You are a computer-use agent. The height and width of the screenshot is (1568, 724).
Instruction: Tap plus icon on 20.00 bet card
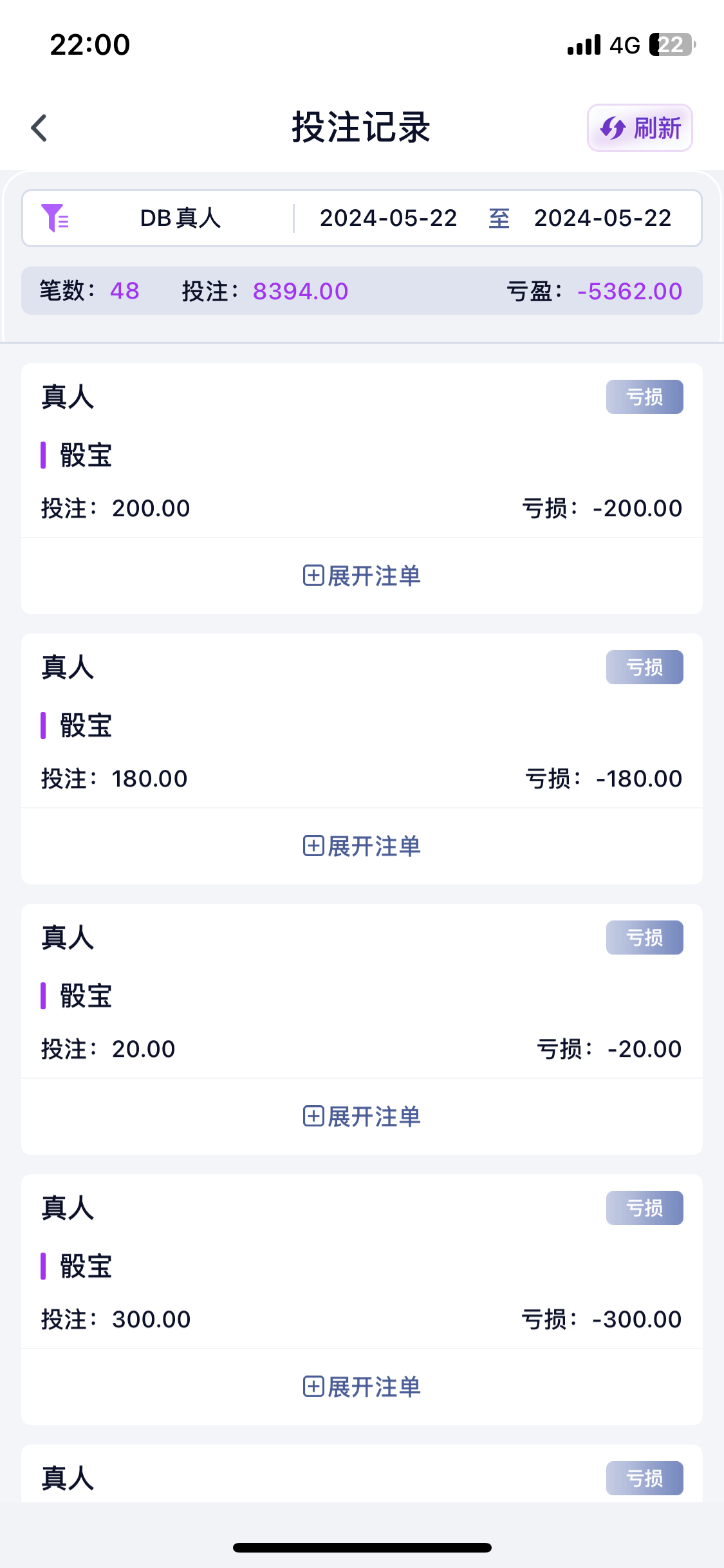point(313,1116)
